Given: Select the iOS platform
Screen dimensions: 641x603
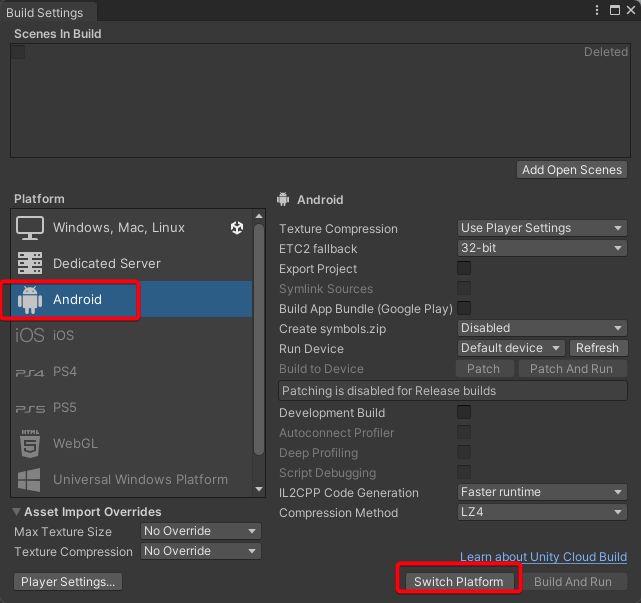Looking at the screenshot, I should (x=132, y=335).
